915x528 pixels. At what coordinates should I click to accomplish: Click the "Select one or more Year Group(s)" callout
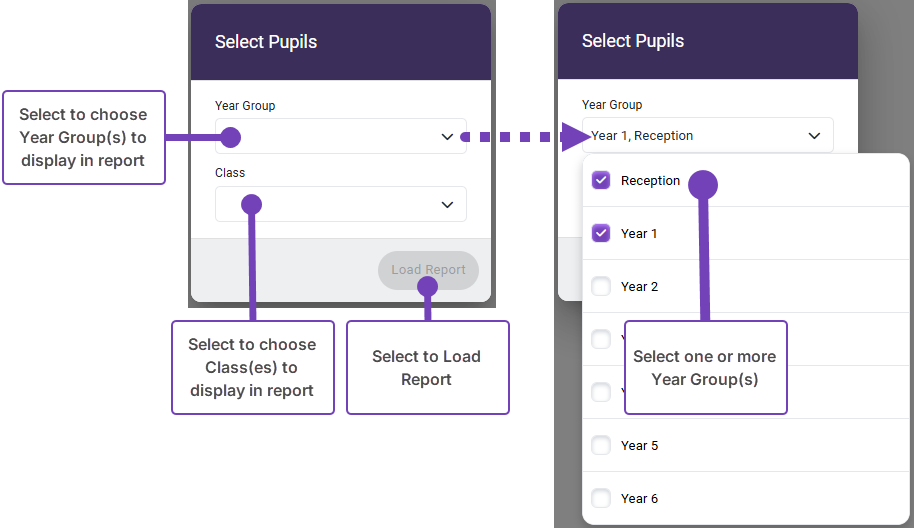coord(705,368)
